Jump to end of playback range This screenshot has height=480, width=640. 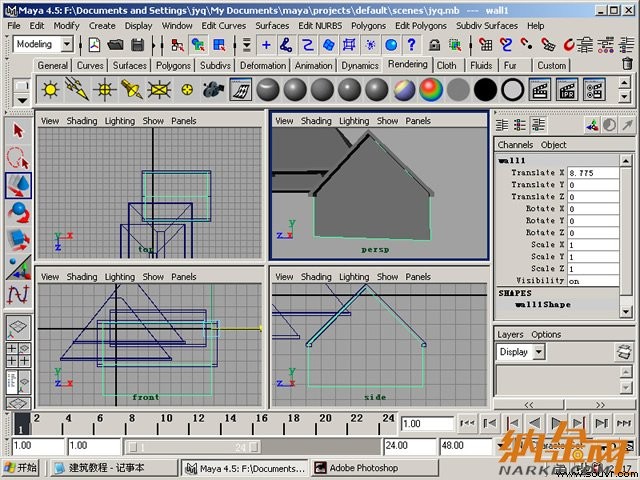click(624, 423)
